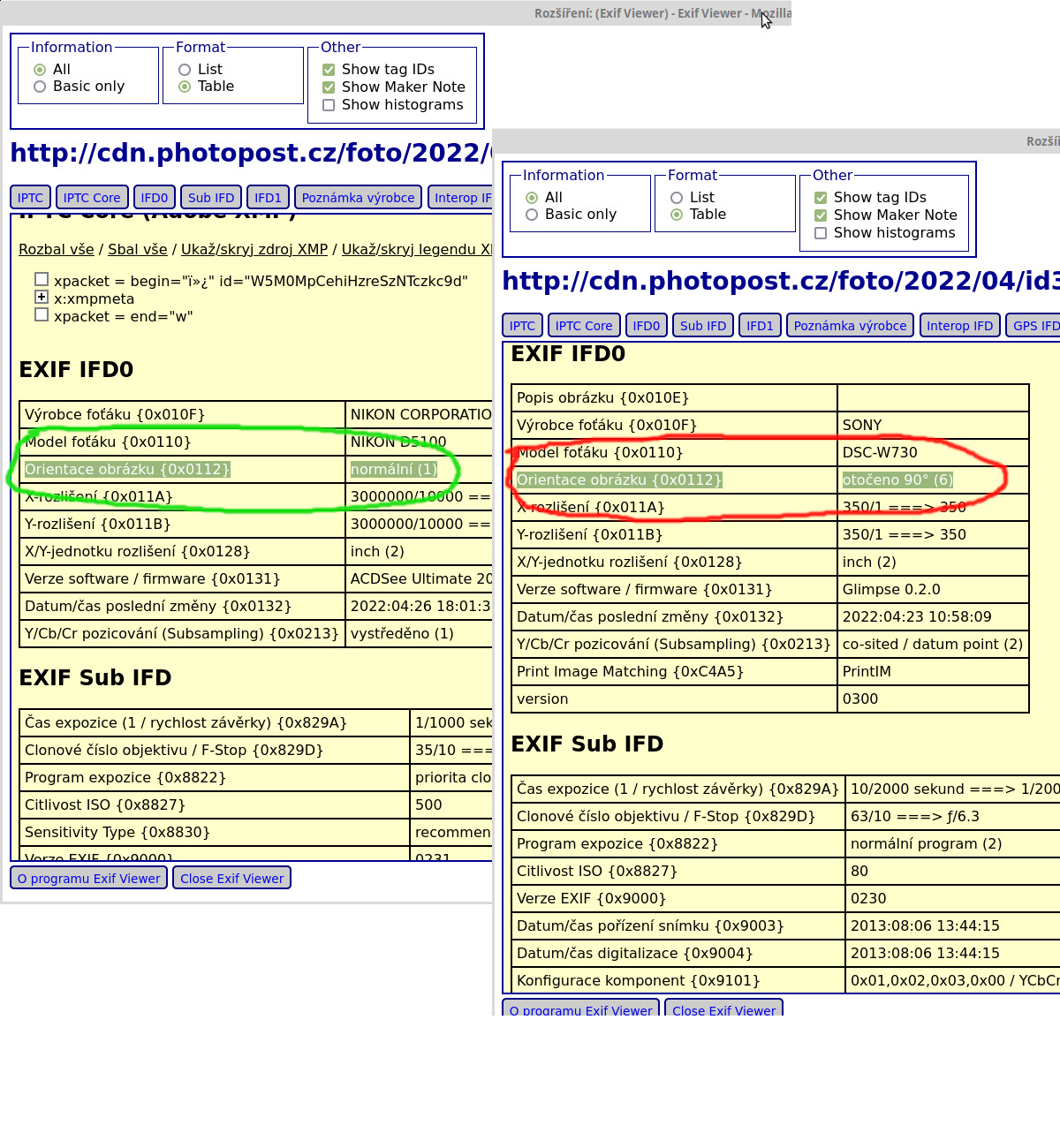Enable 'Show histograms' in SONY window
The height and width of the screenshot is (1148, 1060).
click(821, 233)
